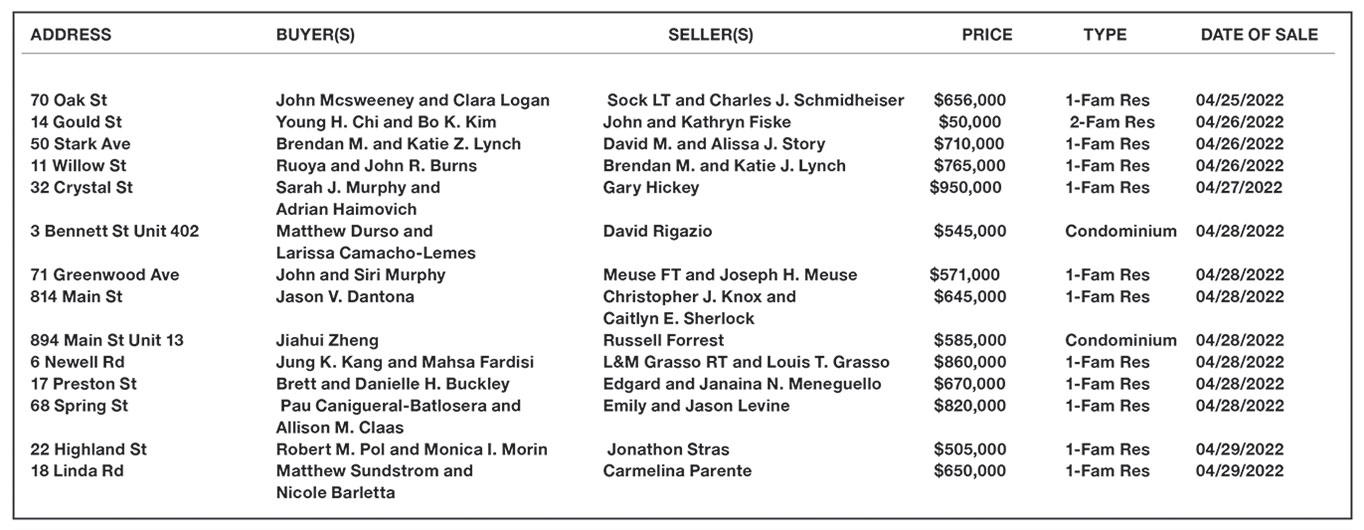The height and width of the screenshot is (530, 1364).
Task: Select seller Carmelina Parente
Action: (677, 471)
